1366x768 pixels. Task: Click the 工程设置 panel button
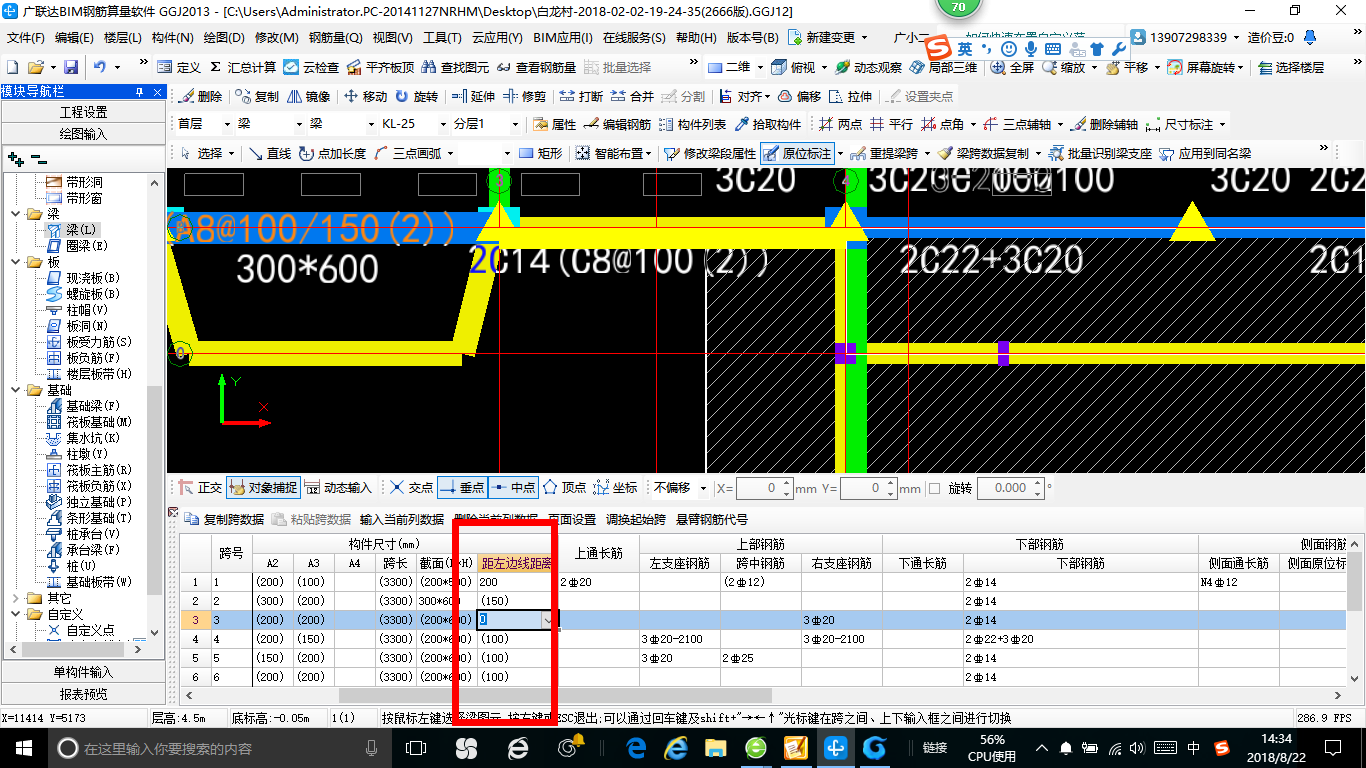click(83, 112)
